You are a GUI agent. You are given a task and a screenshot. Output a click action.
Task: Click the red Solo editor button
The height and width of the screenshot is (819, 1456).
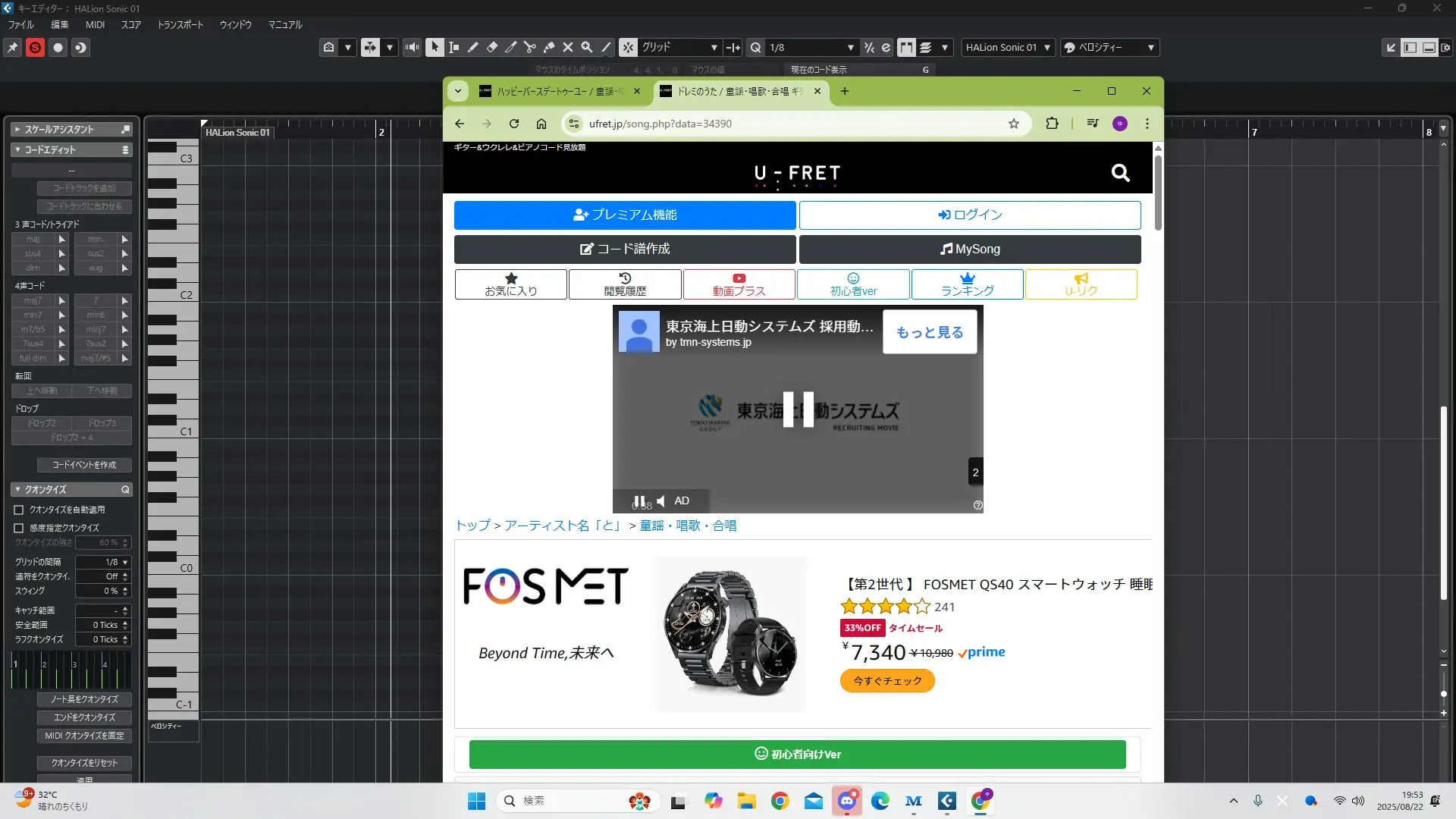pos(35,48)
